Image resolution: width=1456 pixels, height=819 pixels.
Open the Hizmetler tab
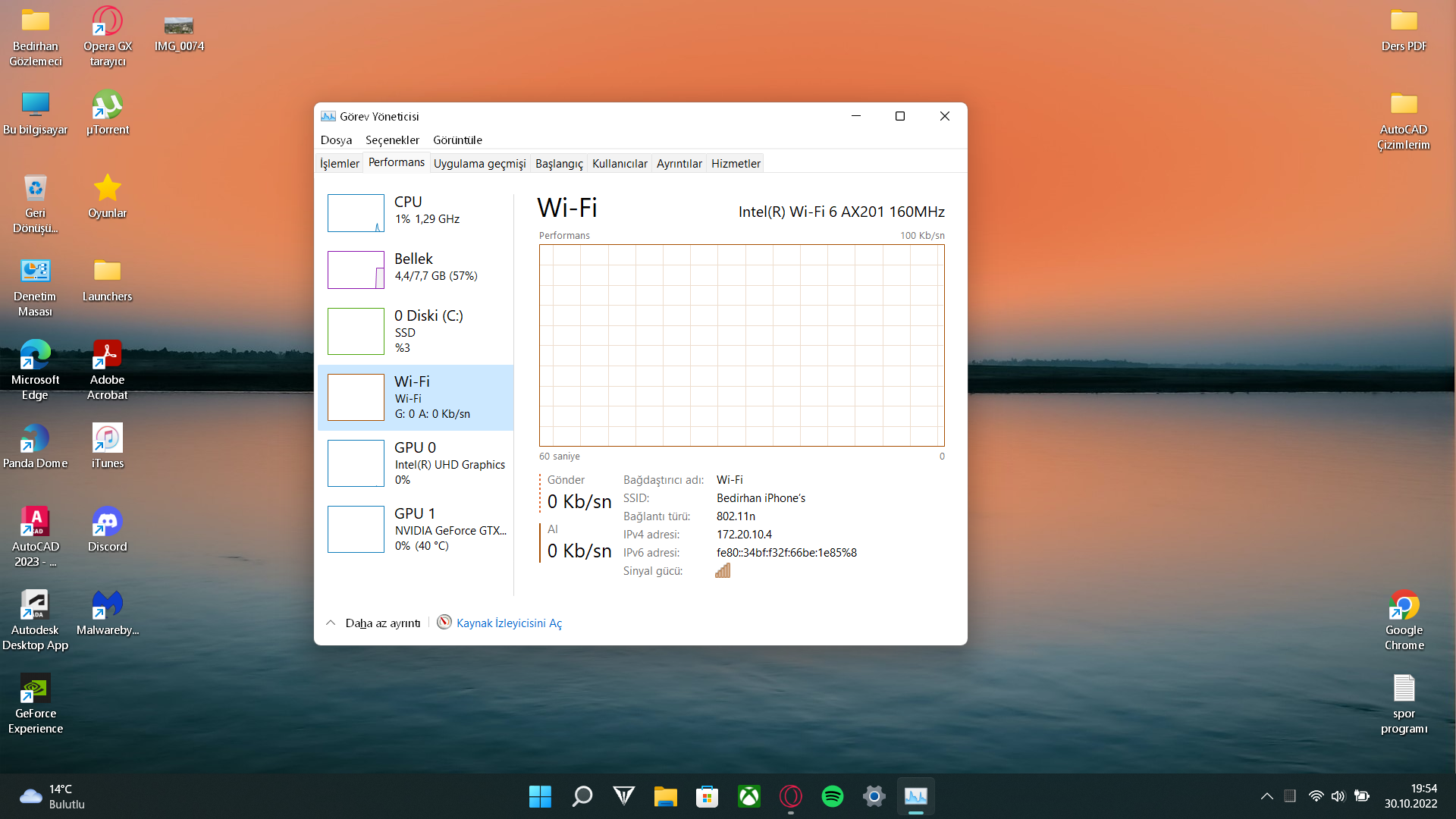pyautogui.click(x=736, y=164)
